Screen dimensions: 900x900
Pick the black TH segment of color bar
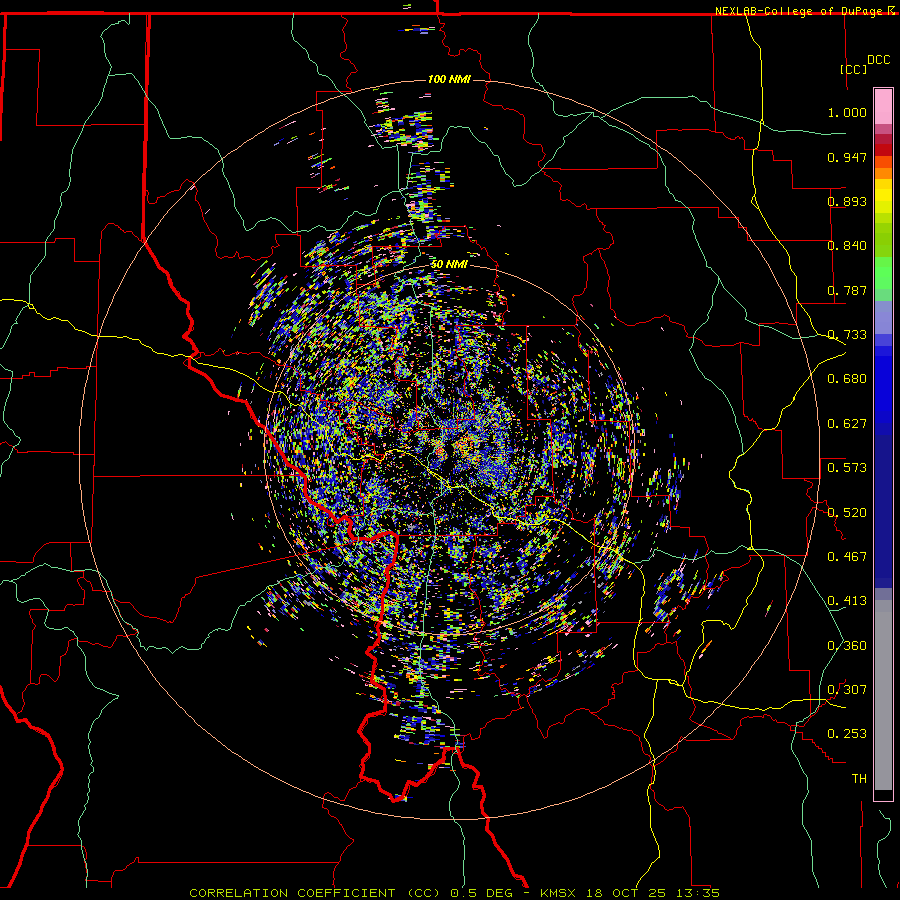883,794
